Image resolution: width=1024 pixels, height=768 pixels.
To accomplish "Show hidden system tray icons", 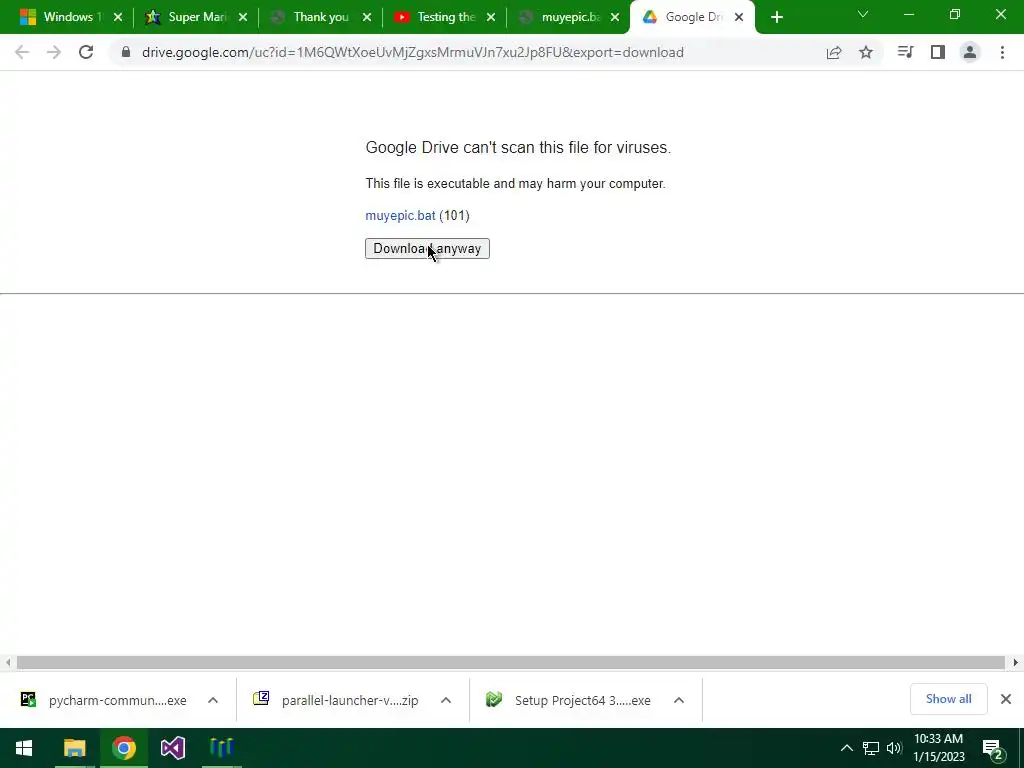I will (x=846, y=748).
